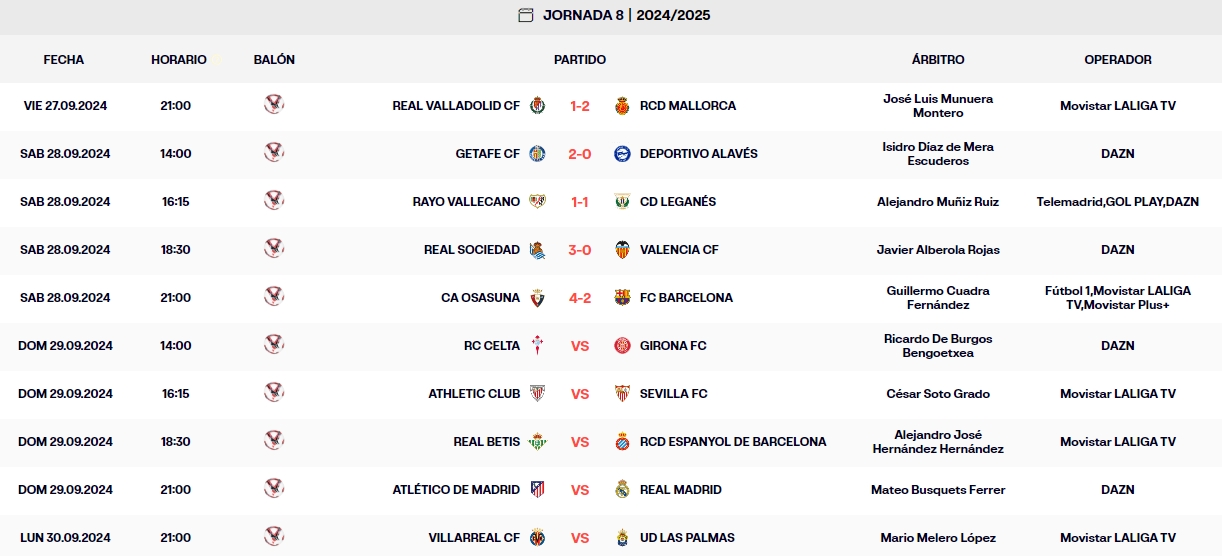Click the Real Madrid club crest

coord(622,490)
